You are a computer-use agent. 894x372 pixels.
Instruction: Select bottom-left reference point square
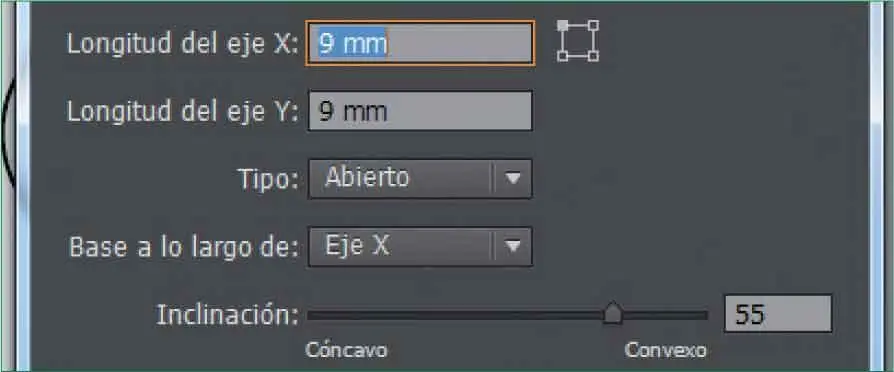point(563,56)
